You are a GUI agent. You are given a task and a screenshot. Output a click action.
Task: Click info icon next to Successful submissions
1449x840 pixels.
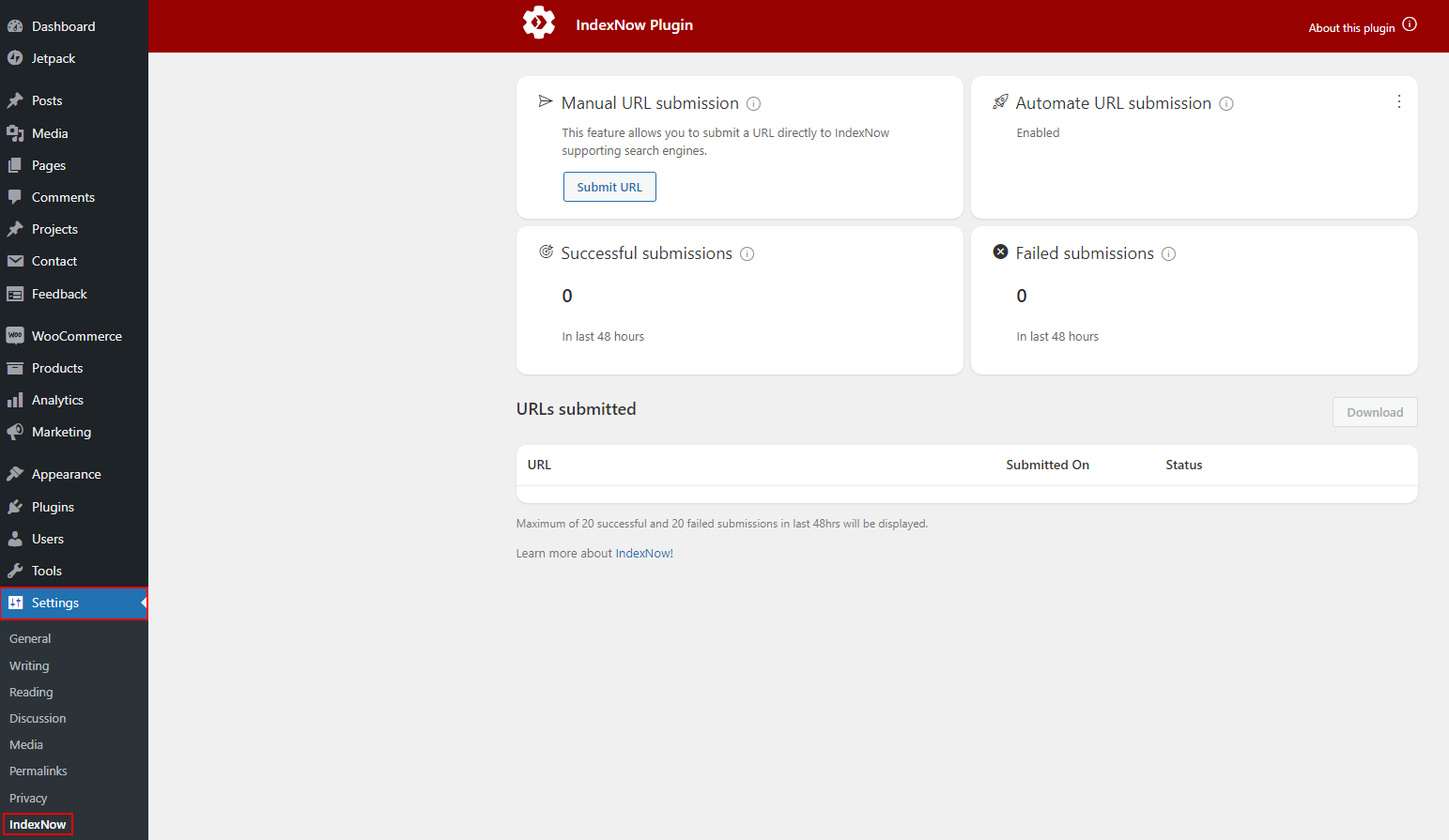point(748,254)
